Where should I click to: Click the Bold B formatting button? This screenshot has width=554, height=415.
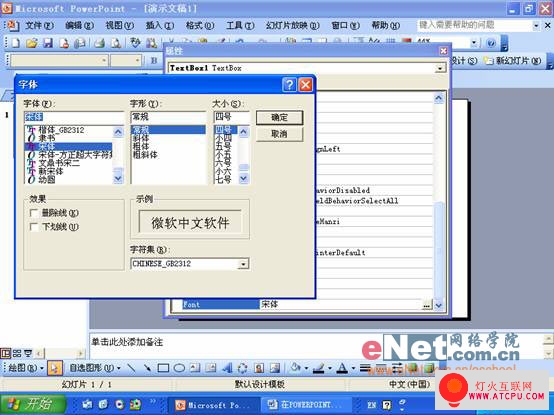pos(154,61)
